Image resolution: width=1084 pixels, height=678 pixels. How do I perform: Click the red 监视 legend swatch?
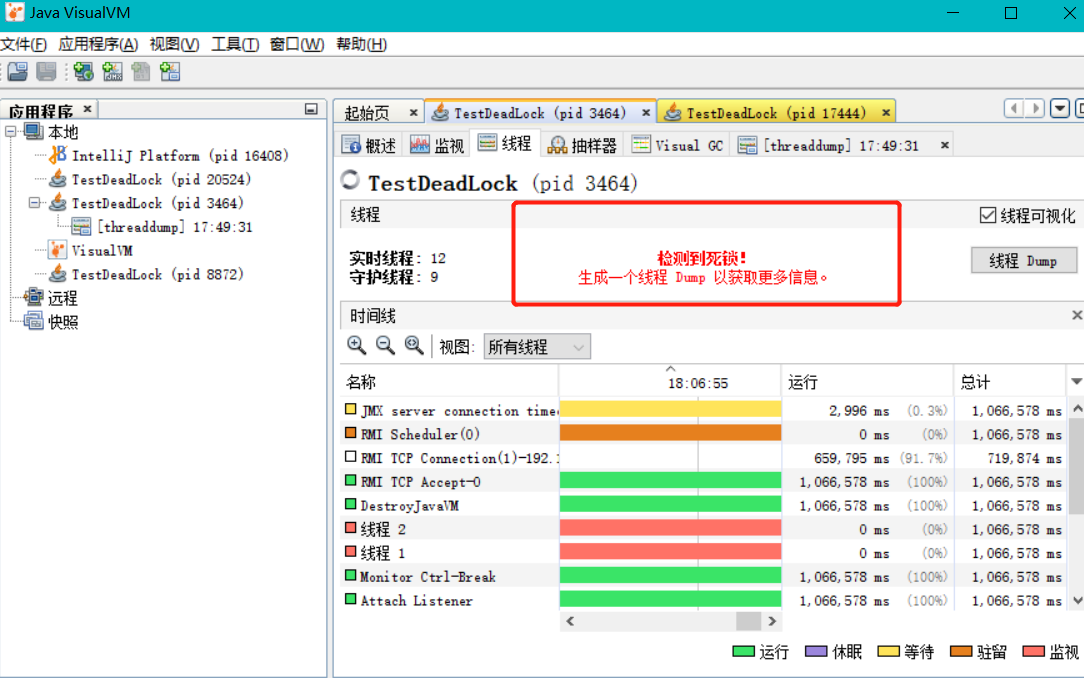pos(1034,651)
